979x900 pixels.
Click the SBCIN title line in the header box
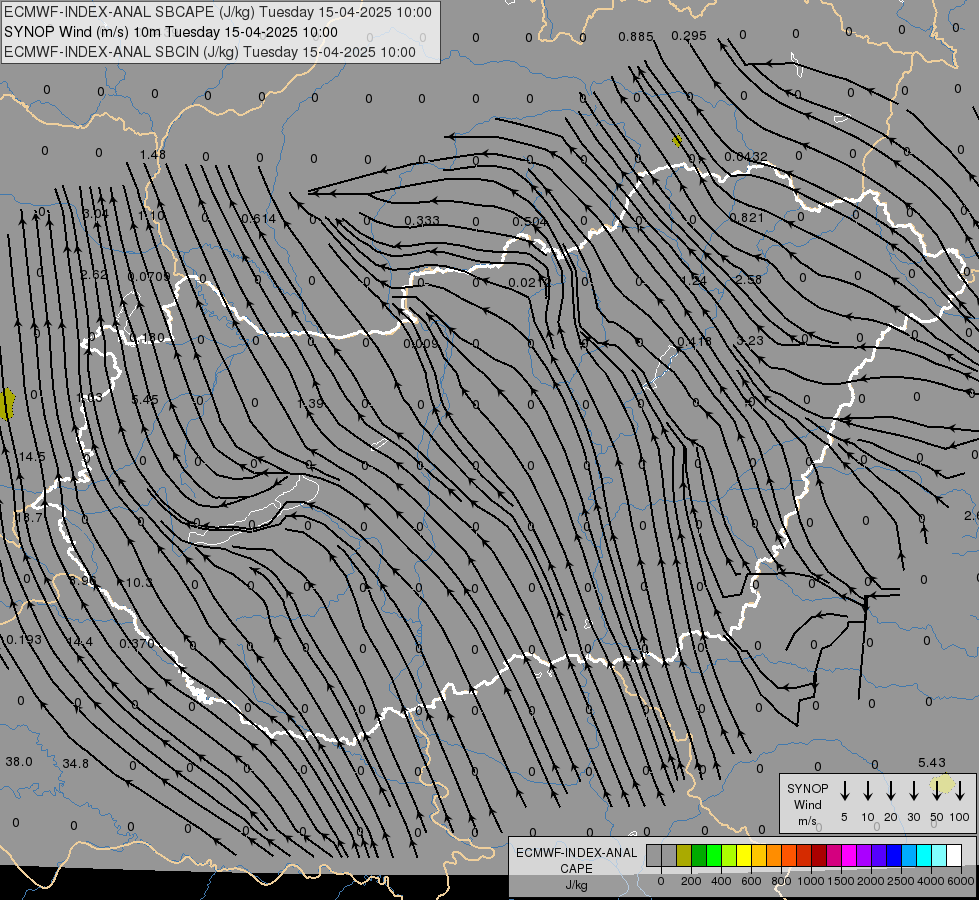pos(210,52)
